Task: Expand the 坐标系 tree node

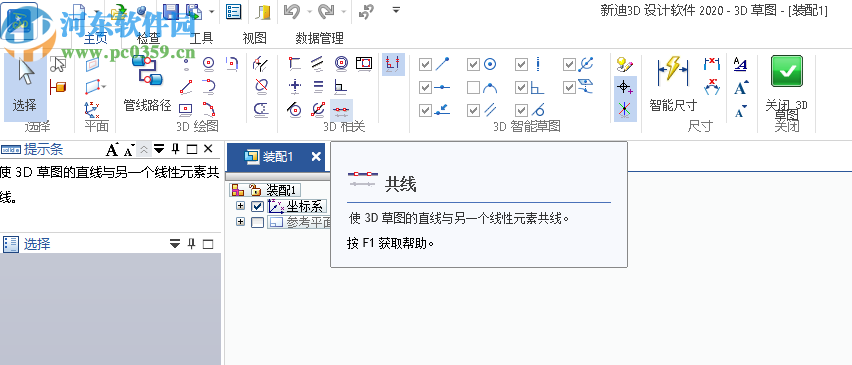Action: 240,206
